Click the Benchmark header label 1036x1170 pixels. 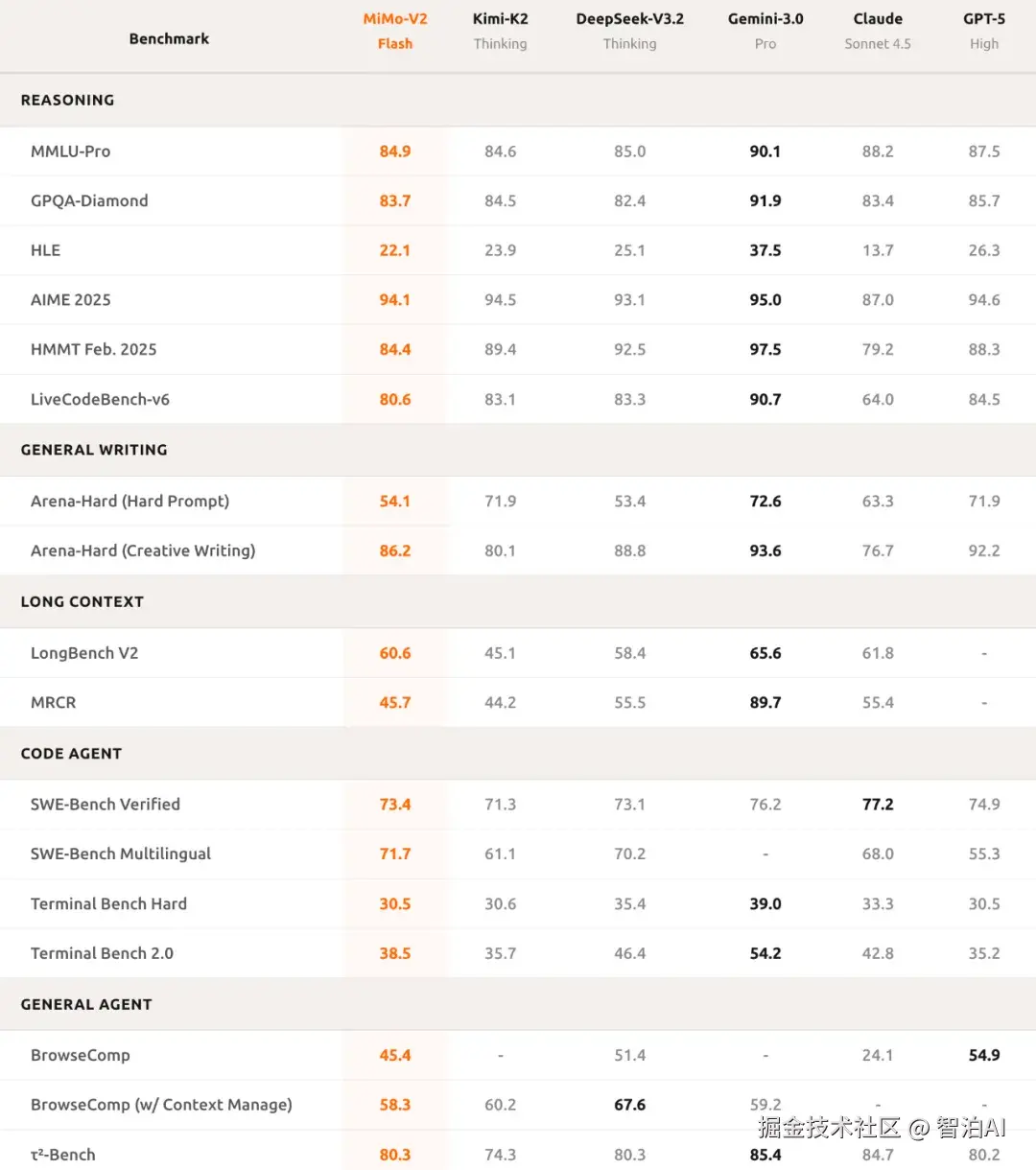click(x=169, y=38)
